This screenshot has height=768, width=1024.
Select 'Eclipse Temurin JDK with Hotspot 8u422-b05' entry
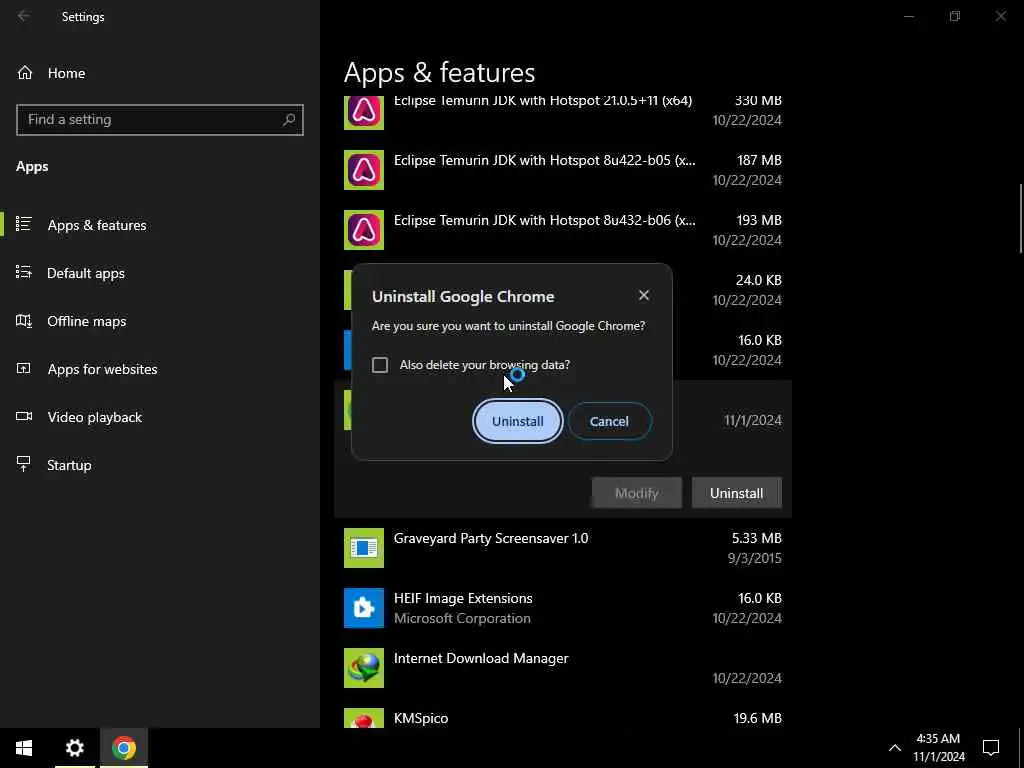tap(563, 170)
